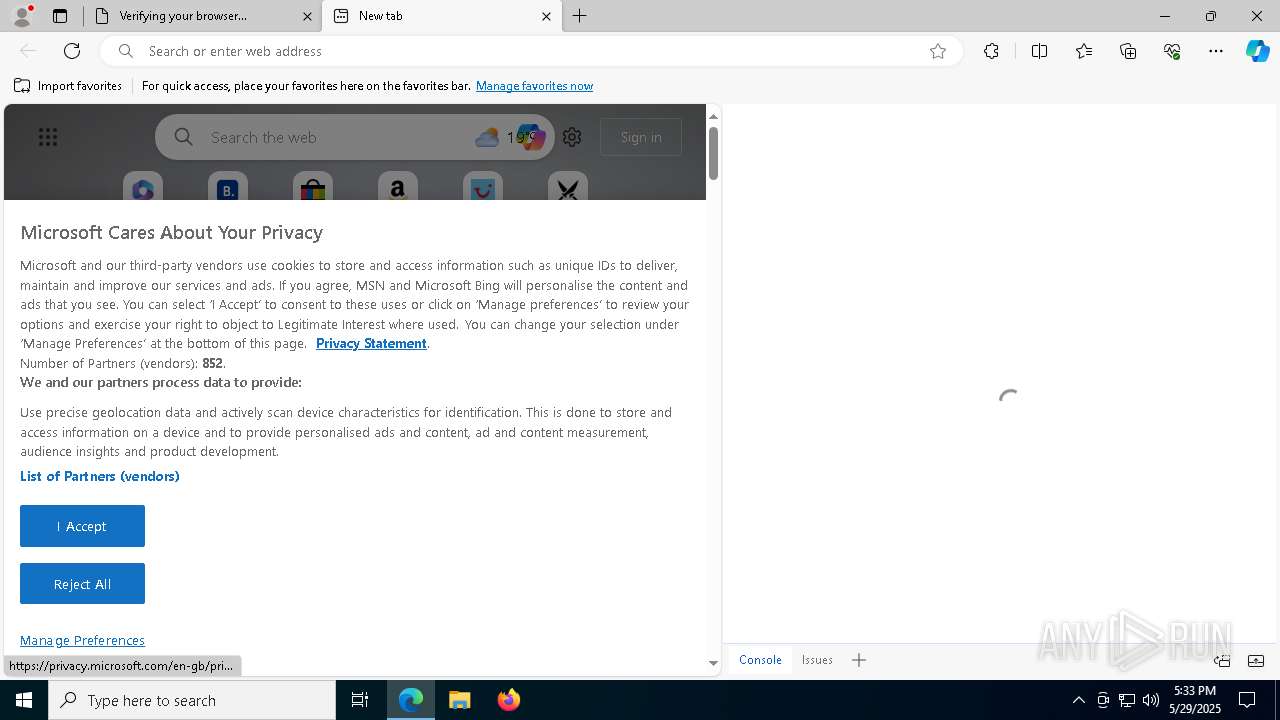Screen dimensions: 1280x720
Task: Open Task View in the taskbar
Action: (x=360, y=700)
